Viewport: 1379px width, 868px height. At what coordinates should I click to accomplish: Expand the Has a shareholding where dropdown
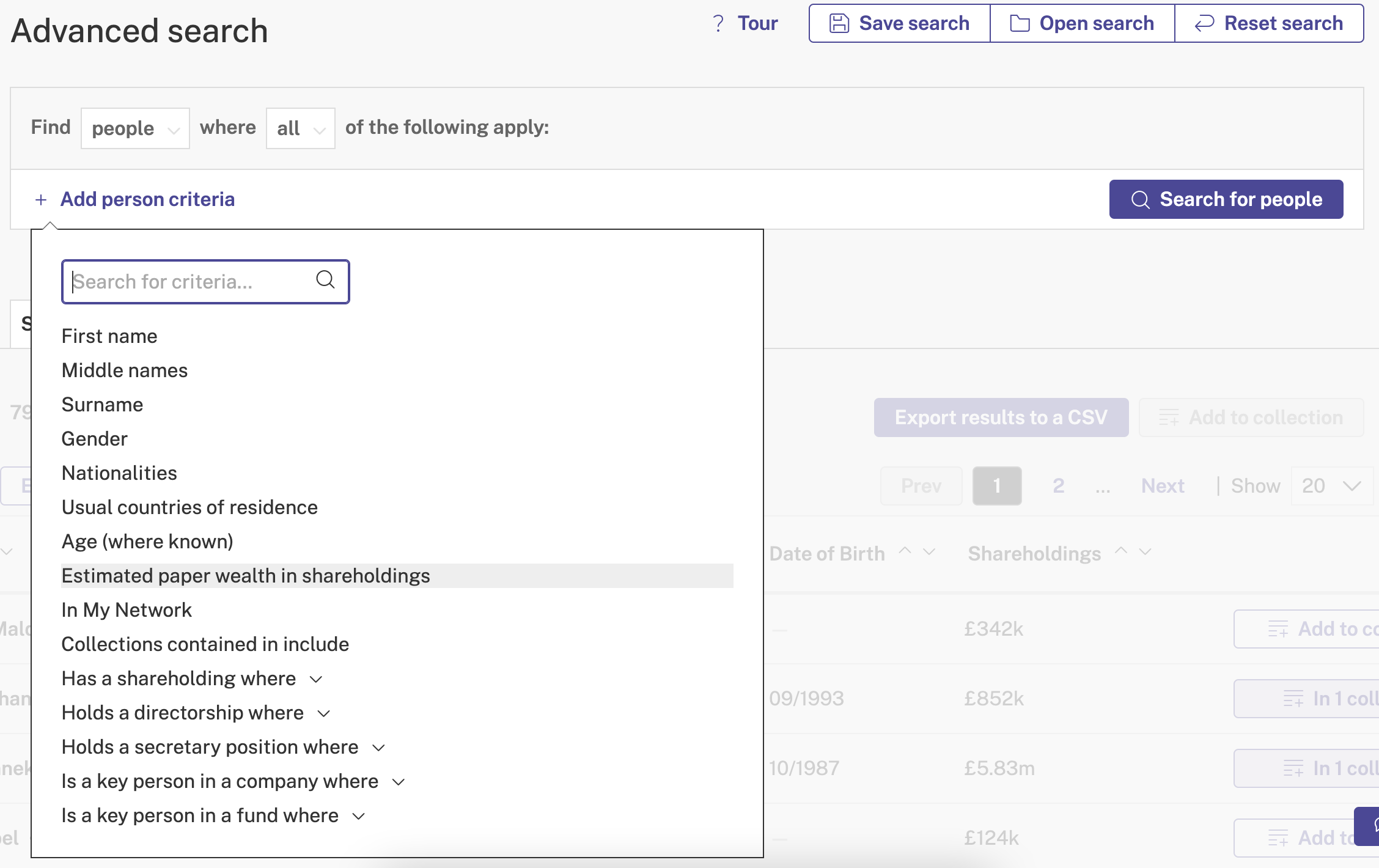pos(316,679)
